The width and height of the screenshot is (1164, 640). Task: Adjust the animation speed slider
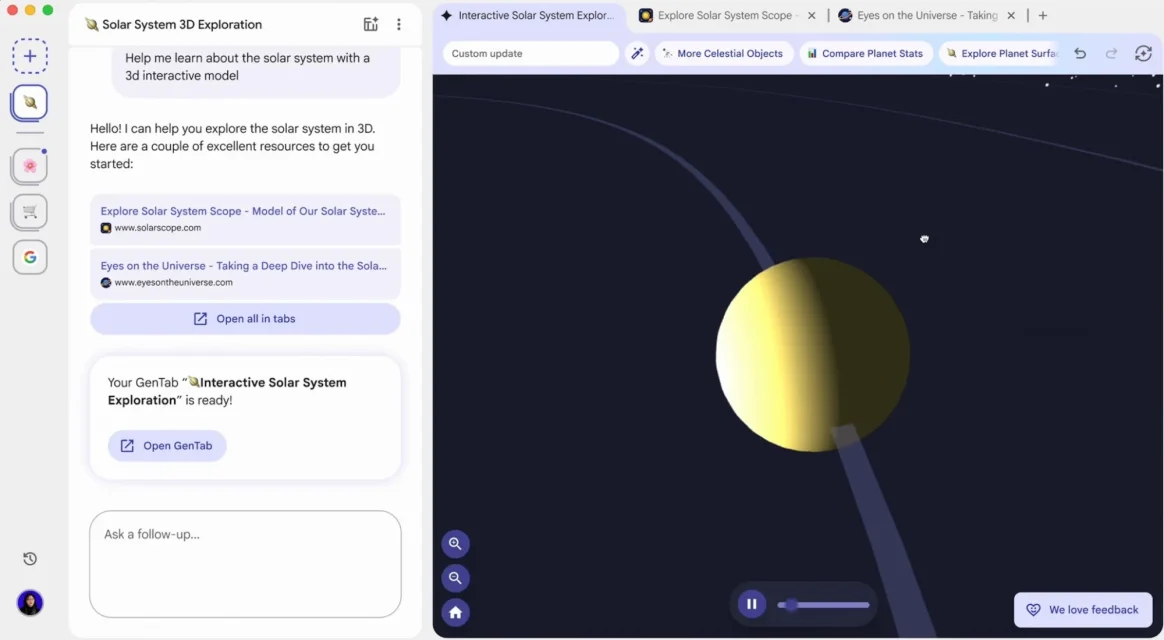point(791,605)
